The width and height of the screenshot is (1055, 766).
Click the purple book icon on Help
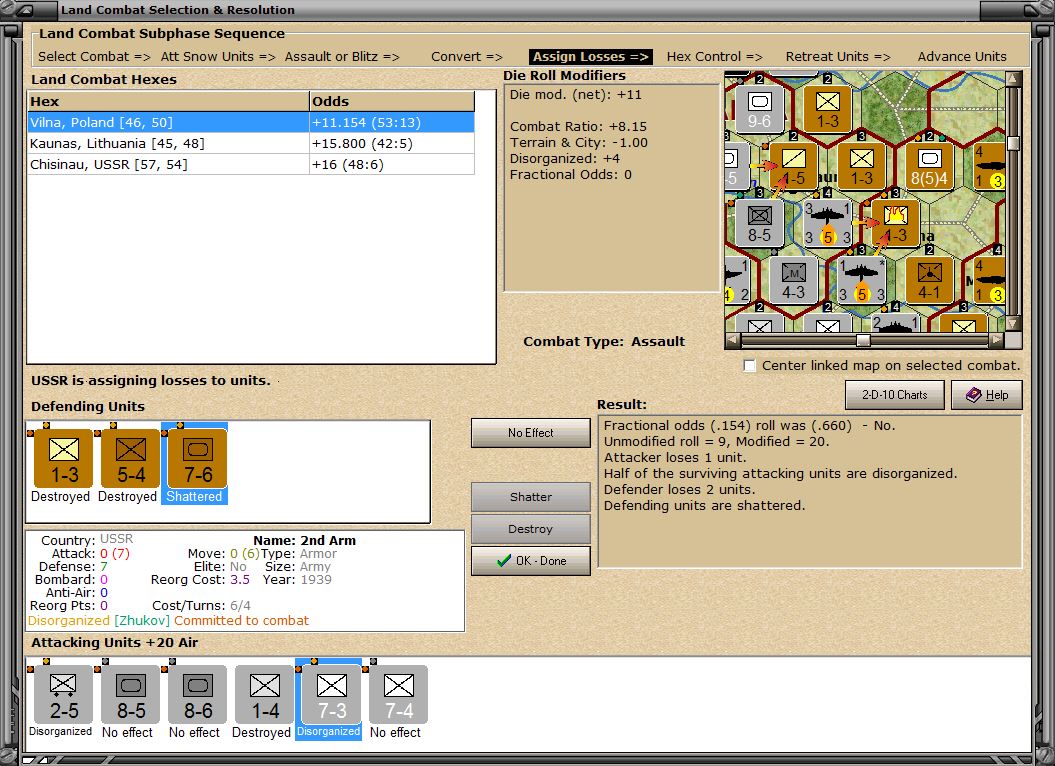click(974, 395)
